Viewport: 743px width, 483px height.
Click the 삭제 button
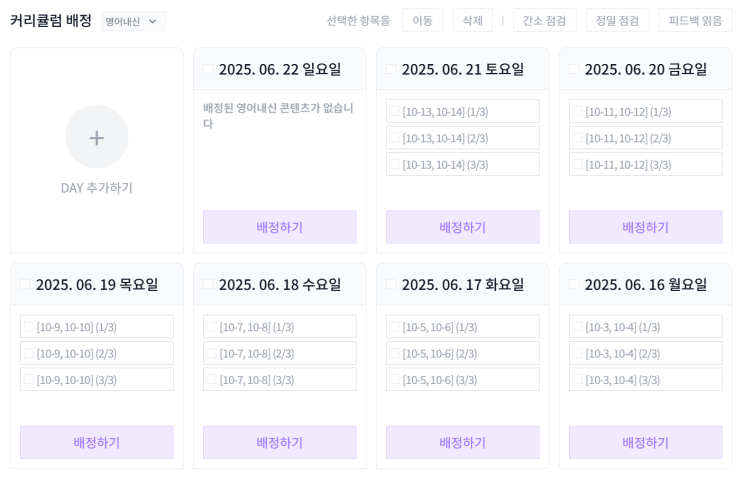tap(472, 20)
